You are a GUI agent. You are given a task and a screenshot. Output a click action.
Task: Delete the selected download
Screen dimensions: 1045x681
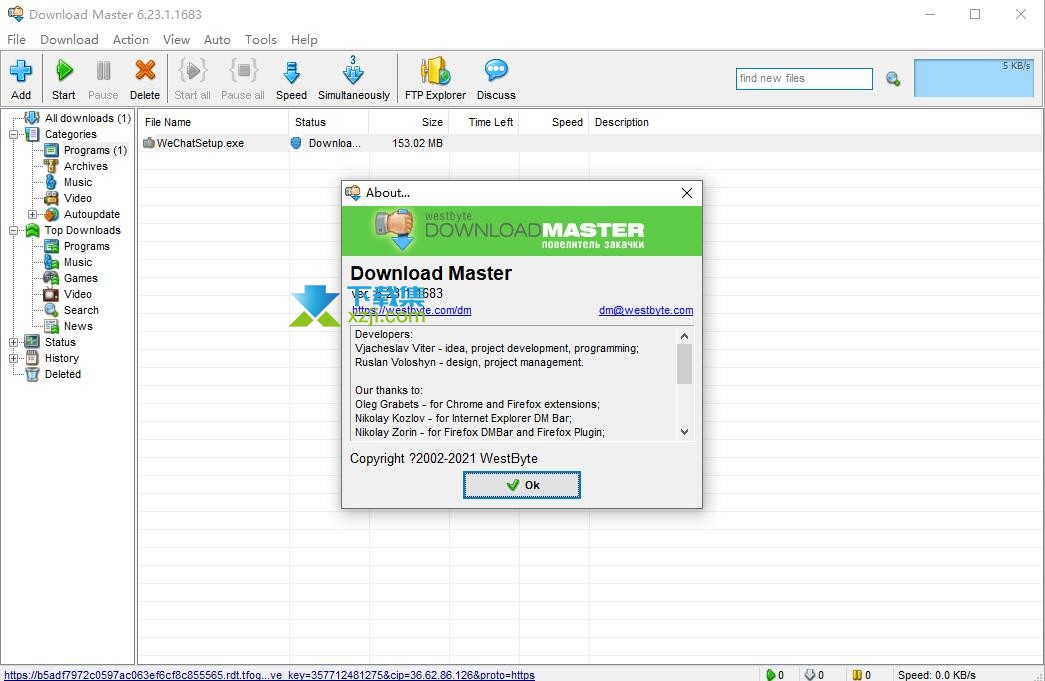pyautogui.click(x=145, y=78)
